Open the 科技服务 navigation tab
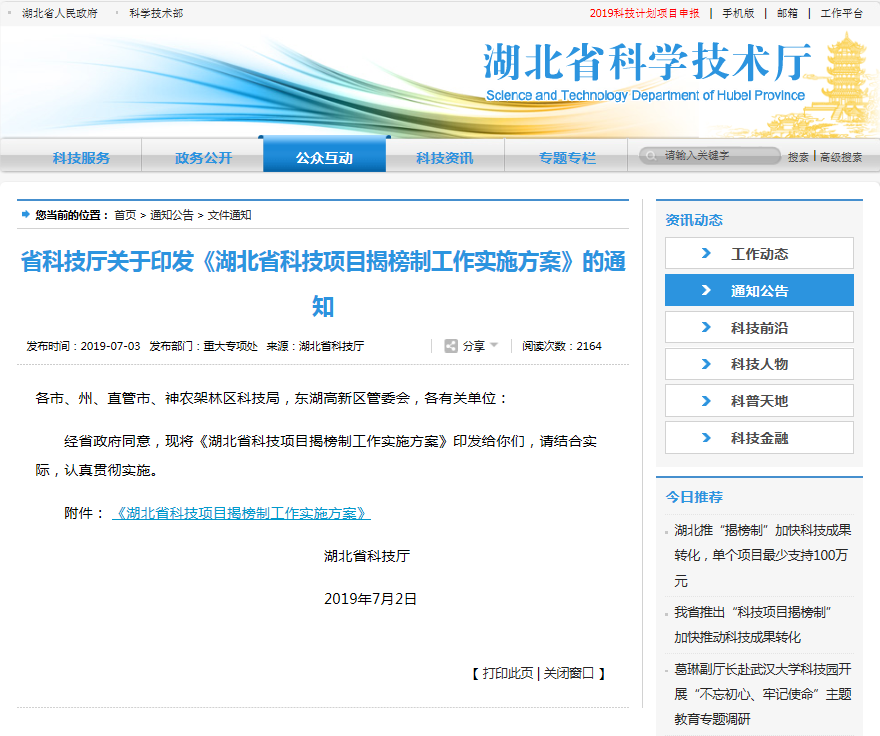The width and height of the screenshot is (880, 736). coord(81,158)
